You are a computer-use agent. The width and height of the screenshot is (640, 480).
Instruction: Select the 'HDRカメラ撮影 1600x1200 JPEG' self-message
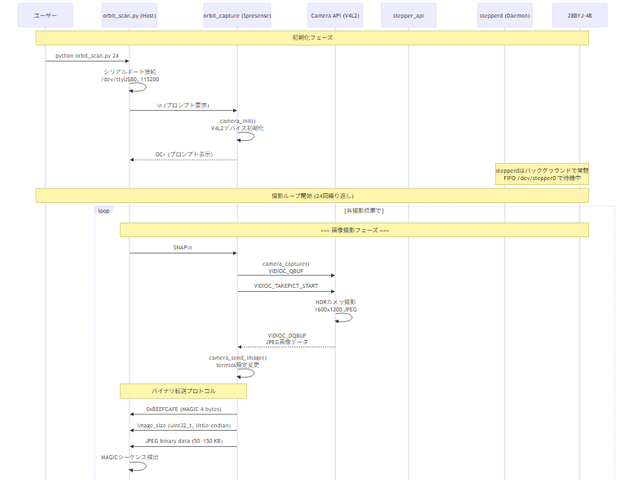335,306
